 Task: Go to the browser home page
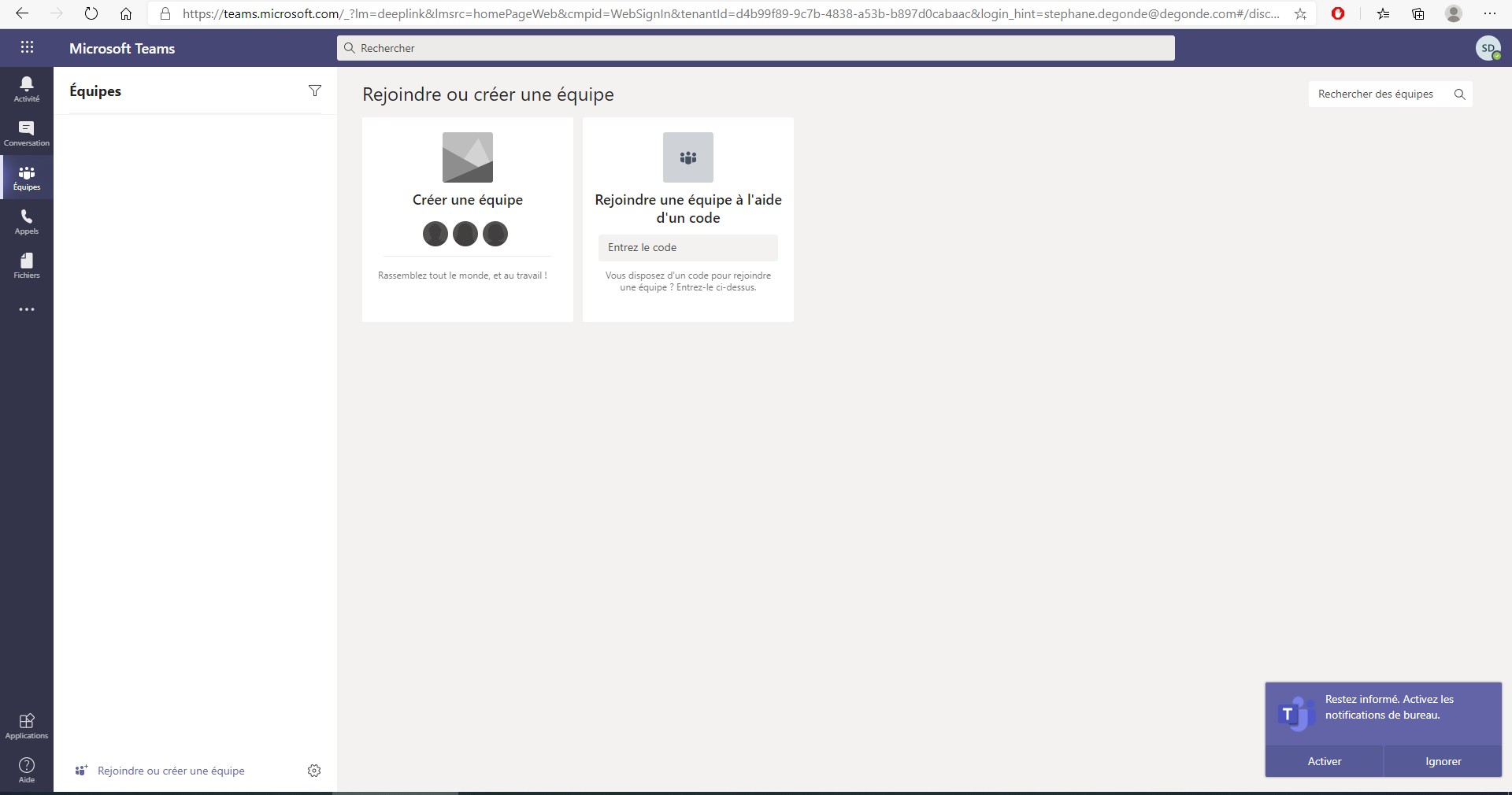(x=126, y=13)
